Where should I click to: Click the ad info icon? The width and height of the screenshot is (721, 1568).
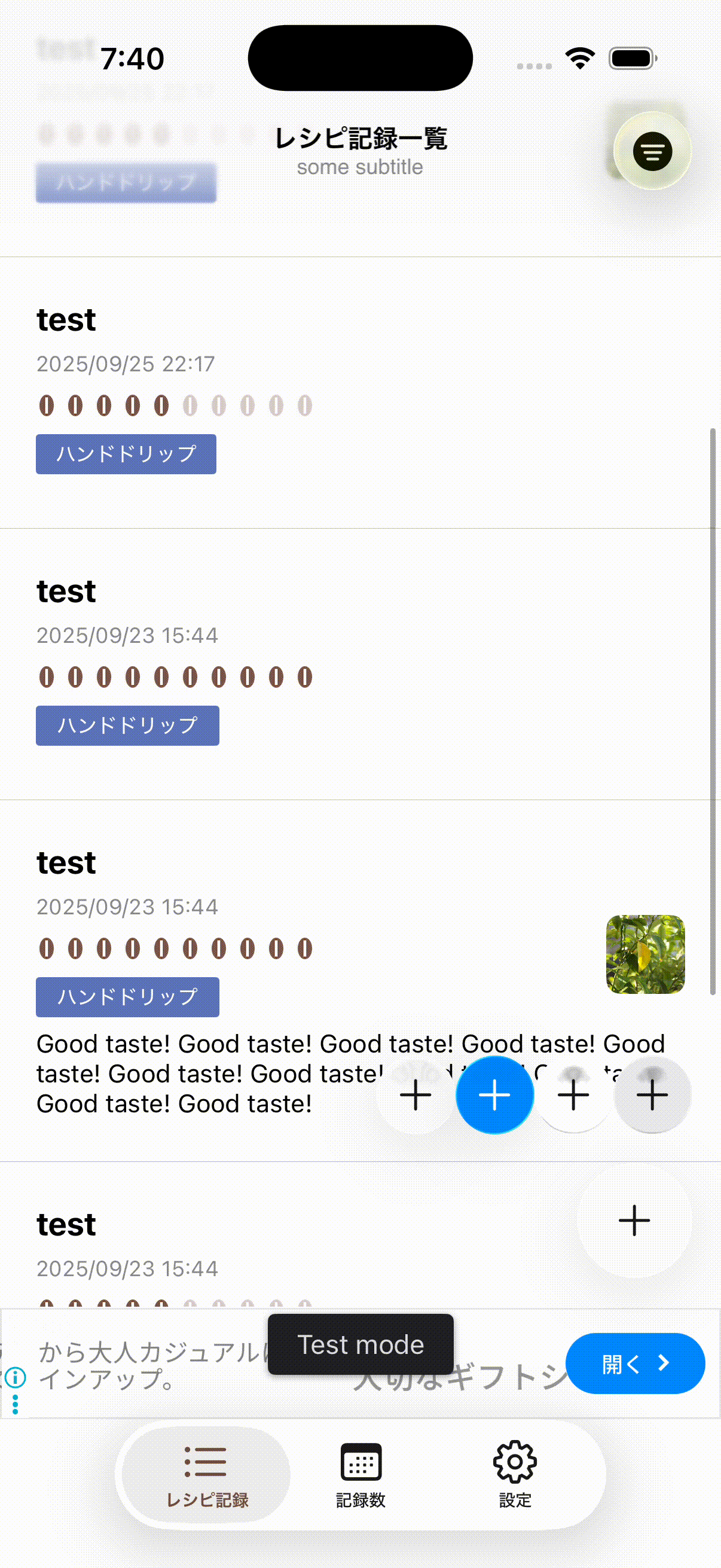tap(15, 1376)
